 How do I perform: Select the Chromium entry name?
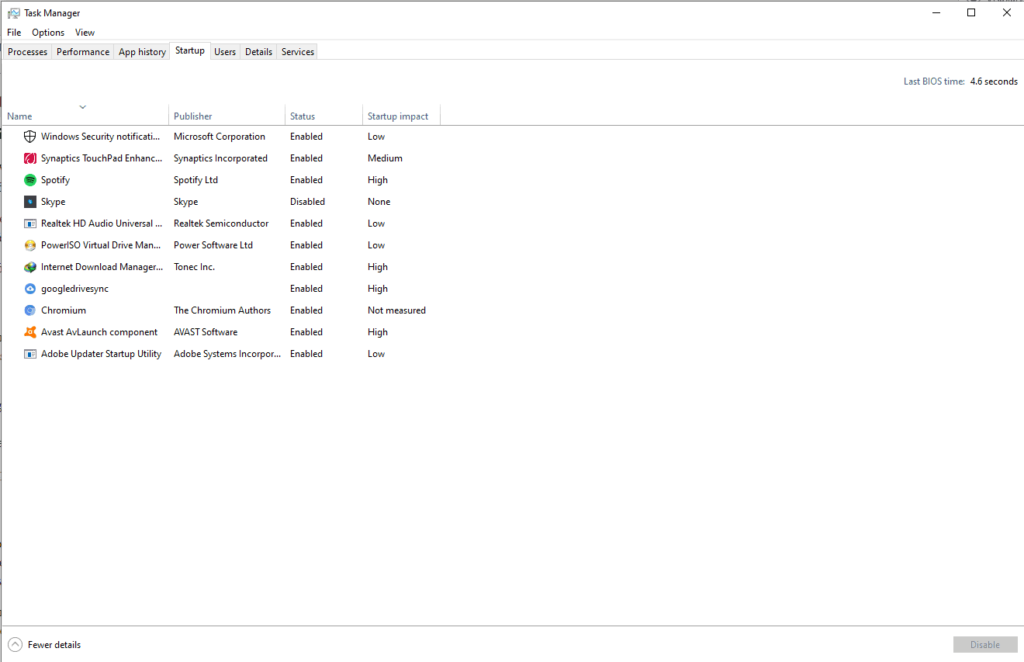tap(63, 310)
